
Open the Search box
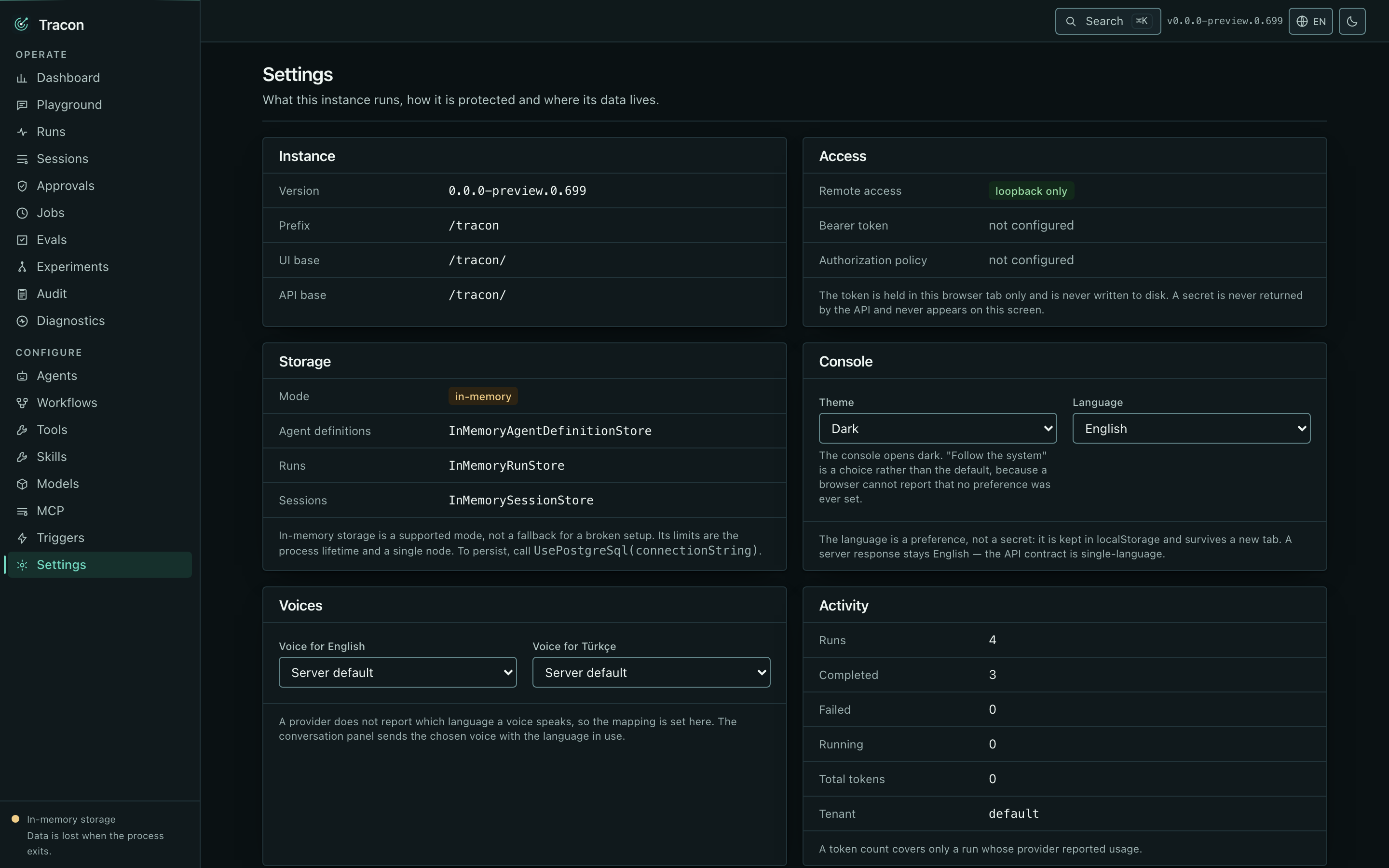click(x=1108, y=21)
